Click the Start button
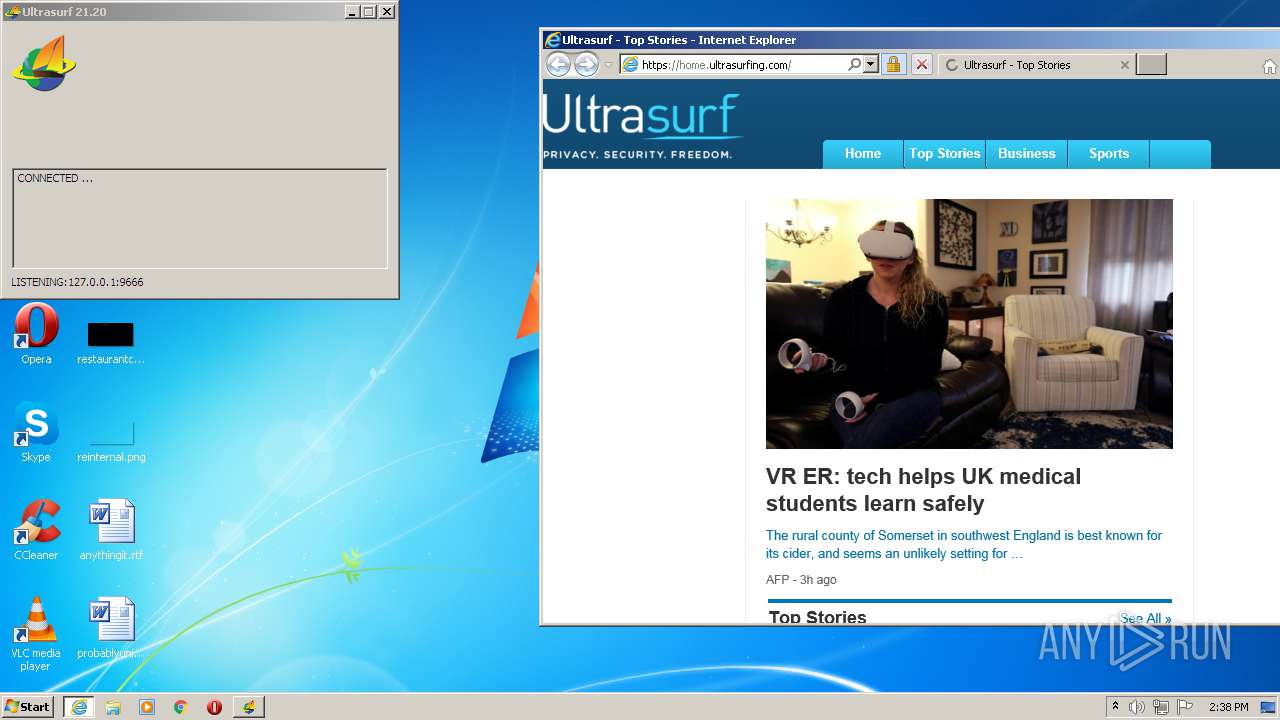The image size is (1280, 720). (28, 707)
